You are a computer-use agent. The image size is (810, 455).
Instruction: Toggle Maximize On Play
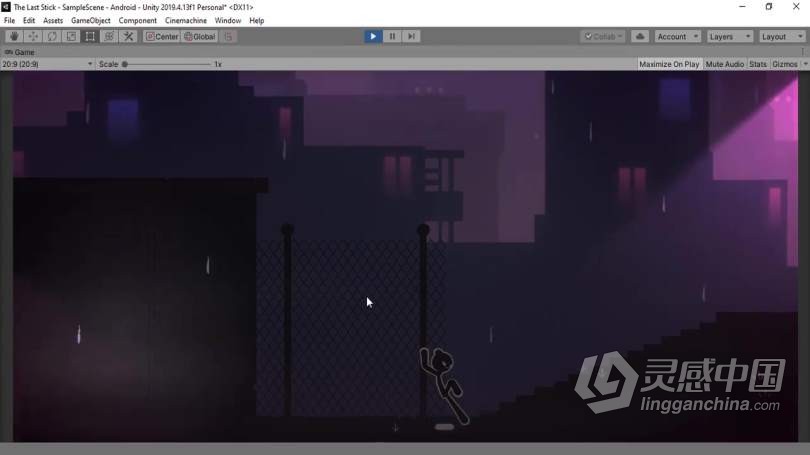pos(669,64)
